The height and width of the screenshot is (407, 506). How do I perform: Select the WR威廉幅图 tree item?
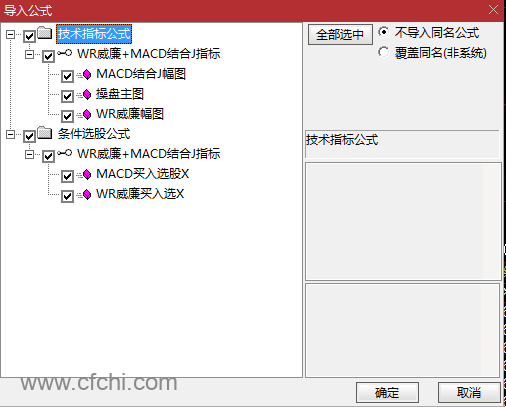coord(130,114)
